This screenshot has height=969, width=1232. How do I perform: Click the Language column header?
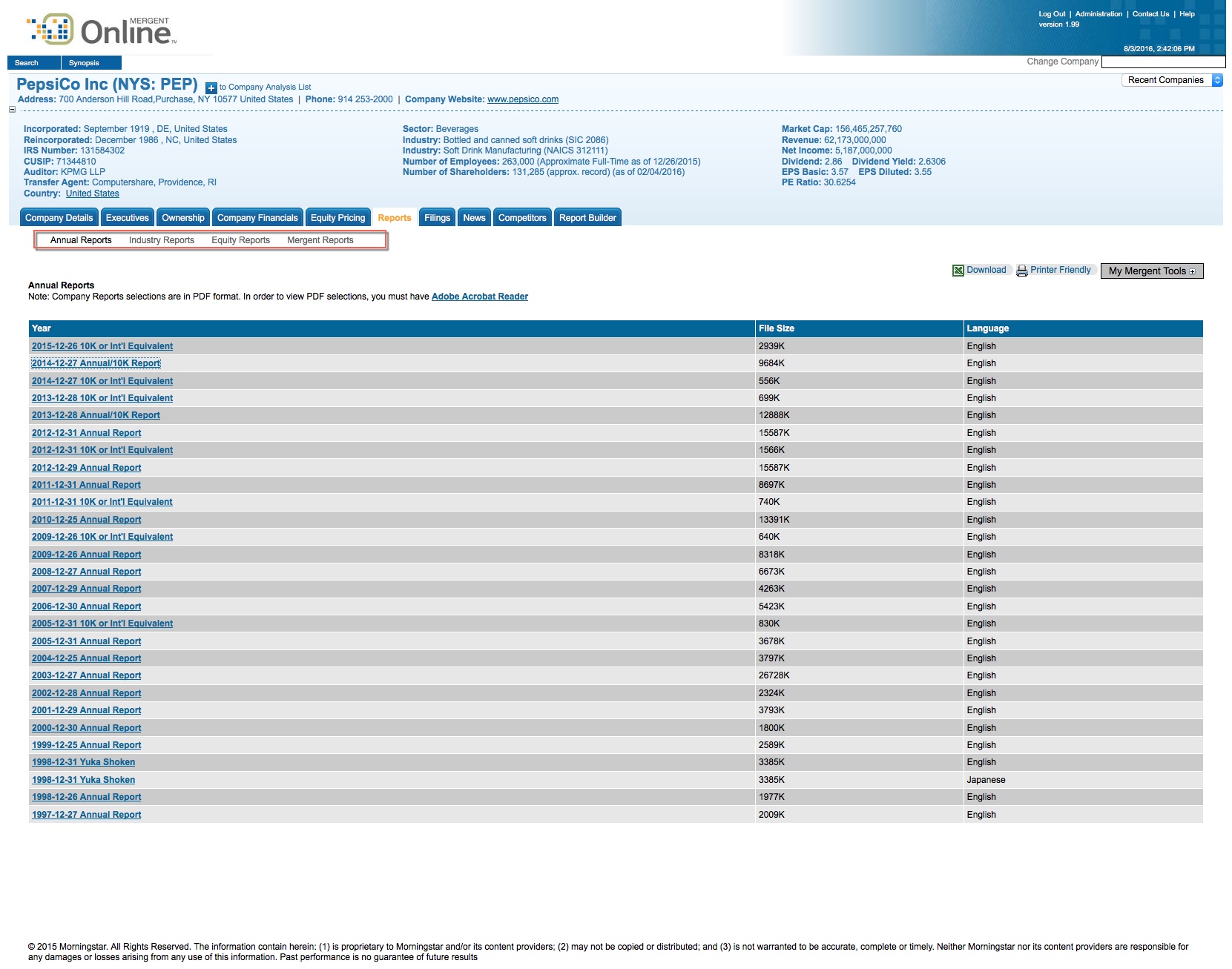1083,328
